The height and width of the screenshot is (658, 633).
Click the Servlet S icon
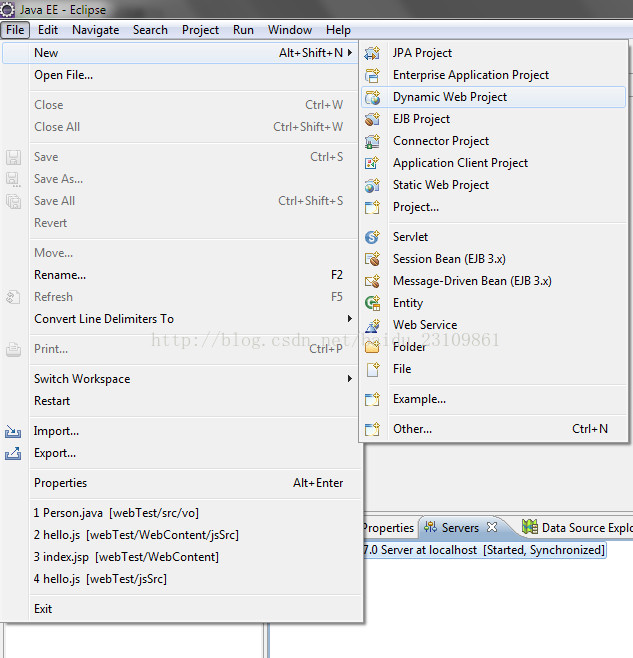click(x=372, y=237)
